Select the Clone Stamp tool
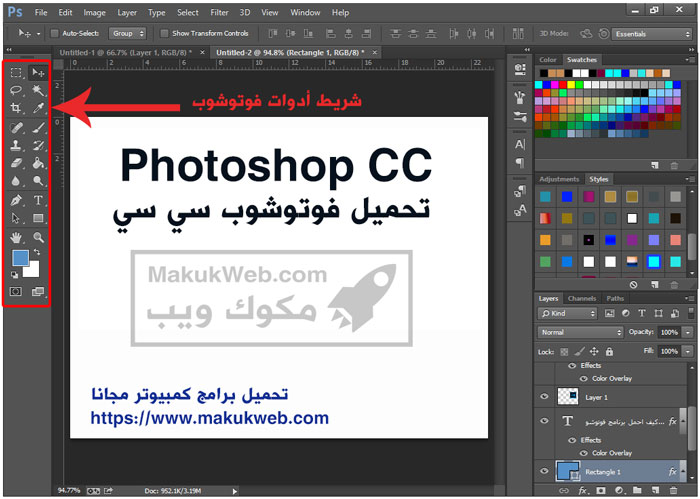The height and width of the screenshot is (499, 700). (x=16, y=146)
